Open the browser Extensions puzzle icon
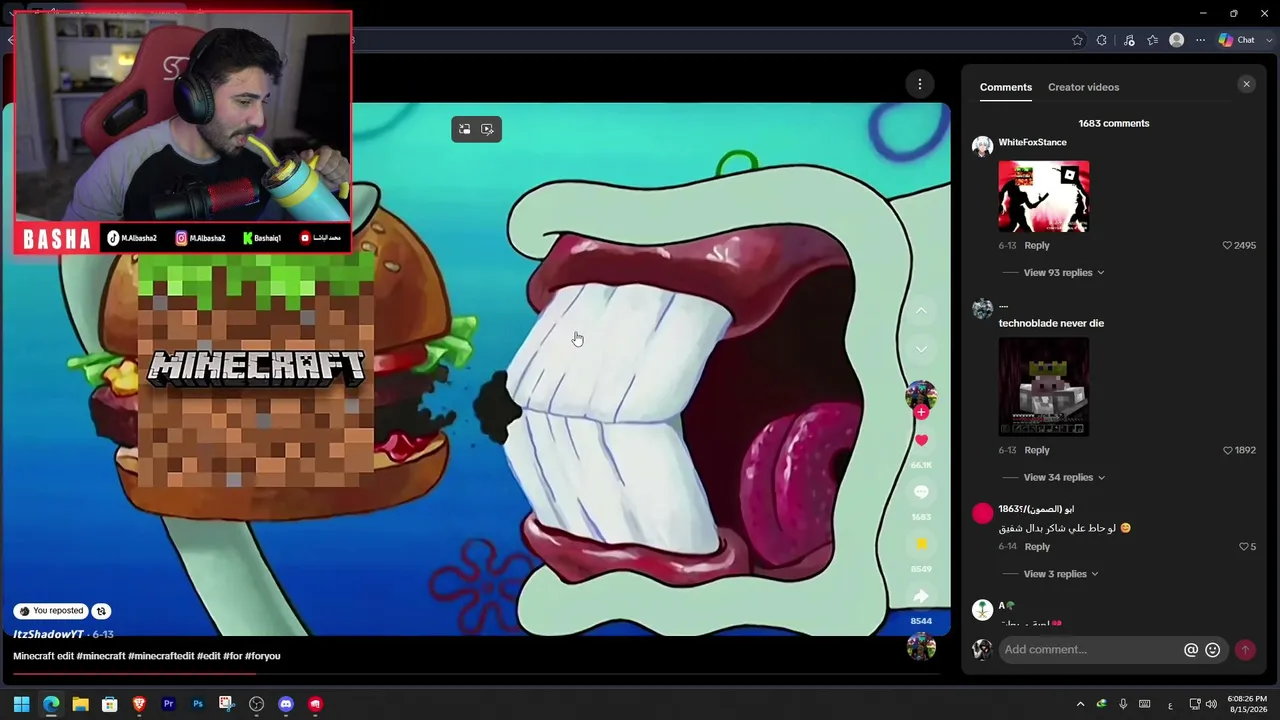Image resolution: width=1280 pixels, height=720 pixels. 1101,40
